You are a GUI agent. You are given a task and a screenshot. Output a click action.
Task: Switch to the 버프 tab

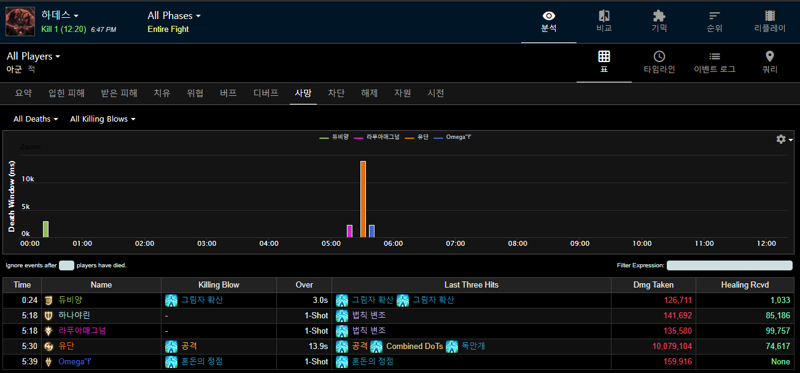[228, 93]
